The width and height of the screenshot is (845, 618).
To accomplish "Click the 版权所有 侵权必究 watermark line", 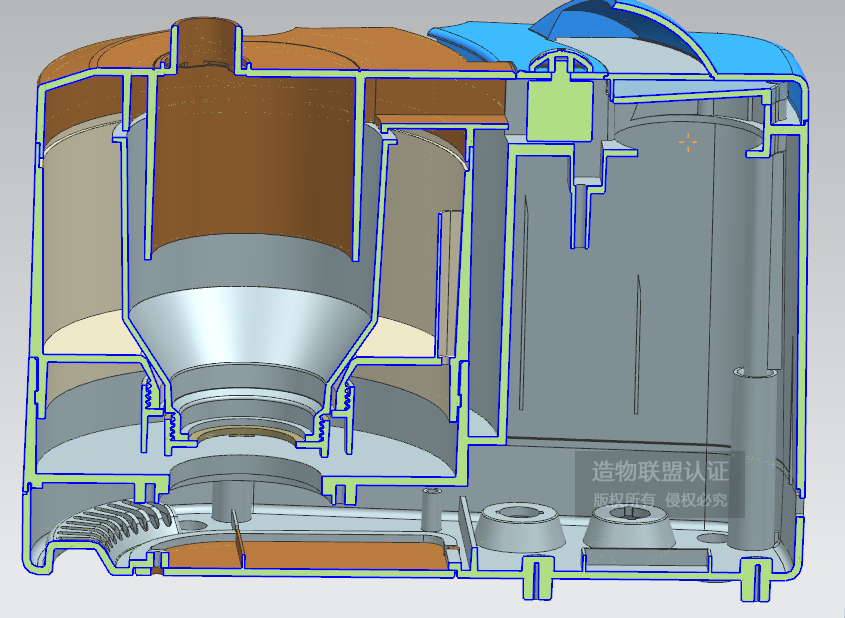I will tap(660, 500).
